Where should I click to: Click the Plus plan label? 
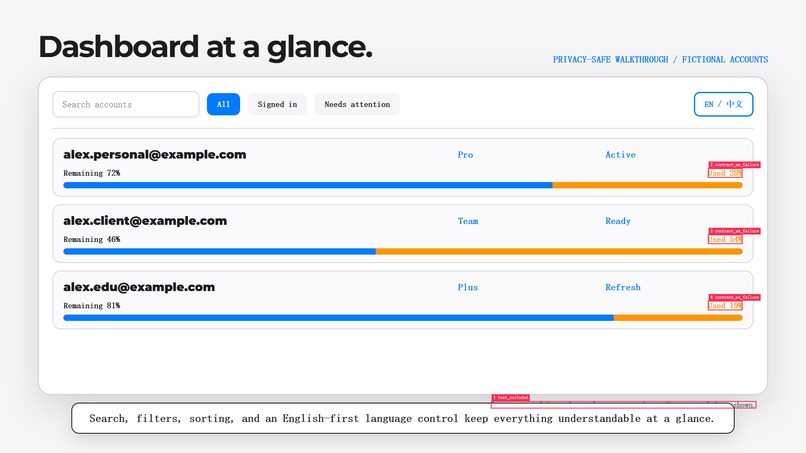[x=468, y=287]
